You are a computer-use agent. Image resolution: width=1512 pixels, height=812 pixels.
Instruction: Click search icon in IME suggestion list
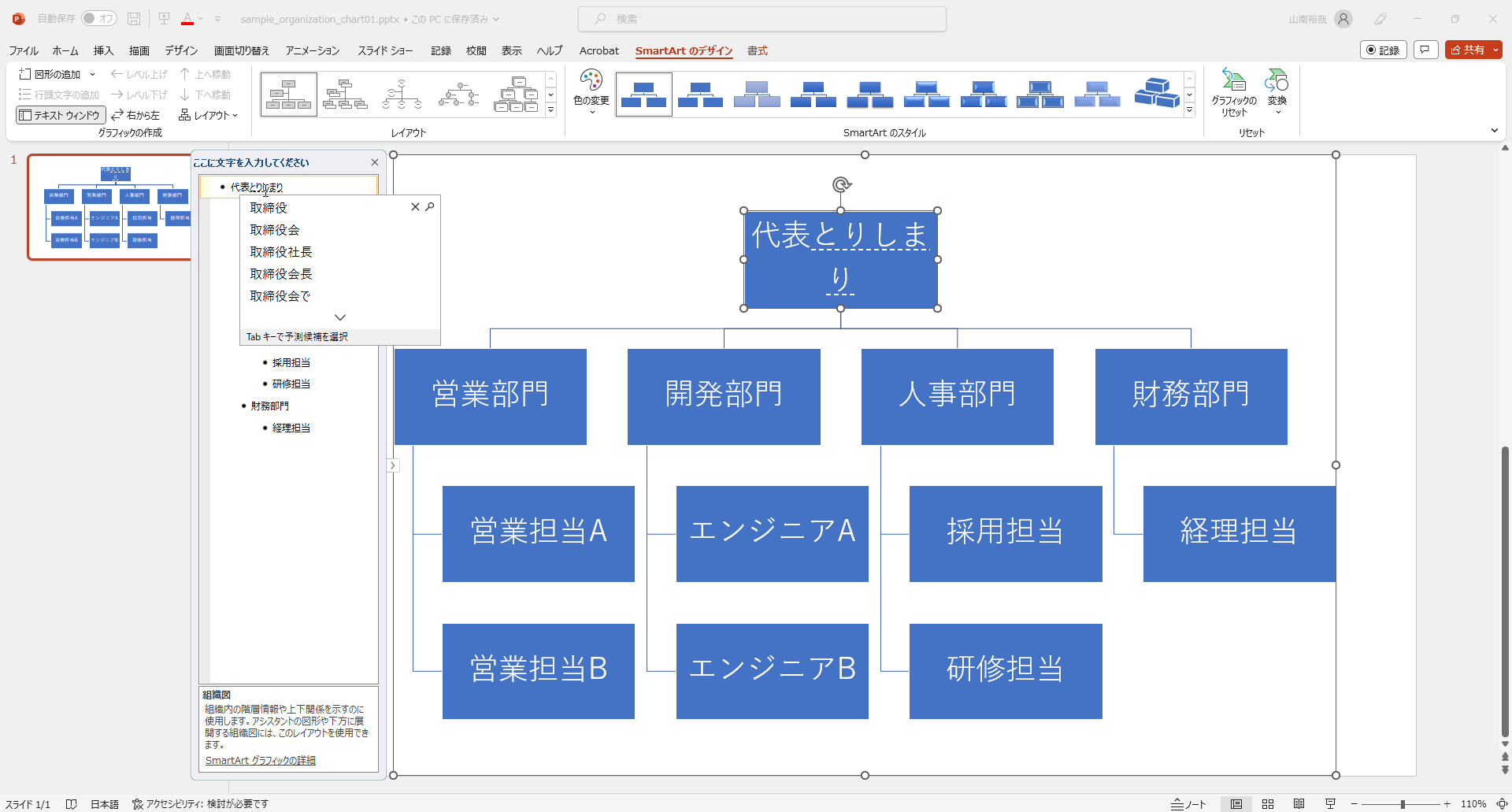[430, 207]
